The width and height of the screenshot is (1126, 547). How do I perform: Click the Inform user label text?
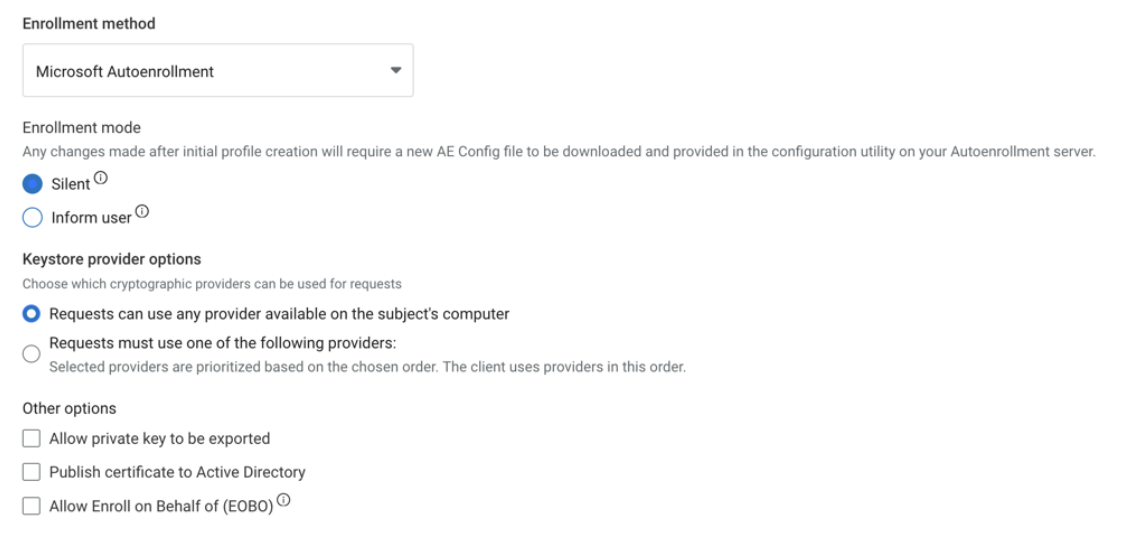point(91,218)
